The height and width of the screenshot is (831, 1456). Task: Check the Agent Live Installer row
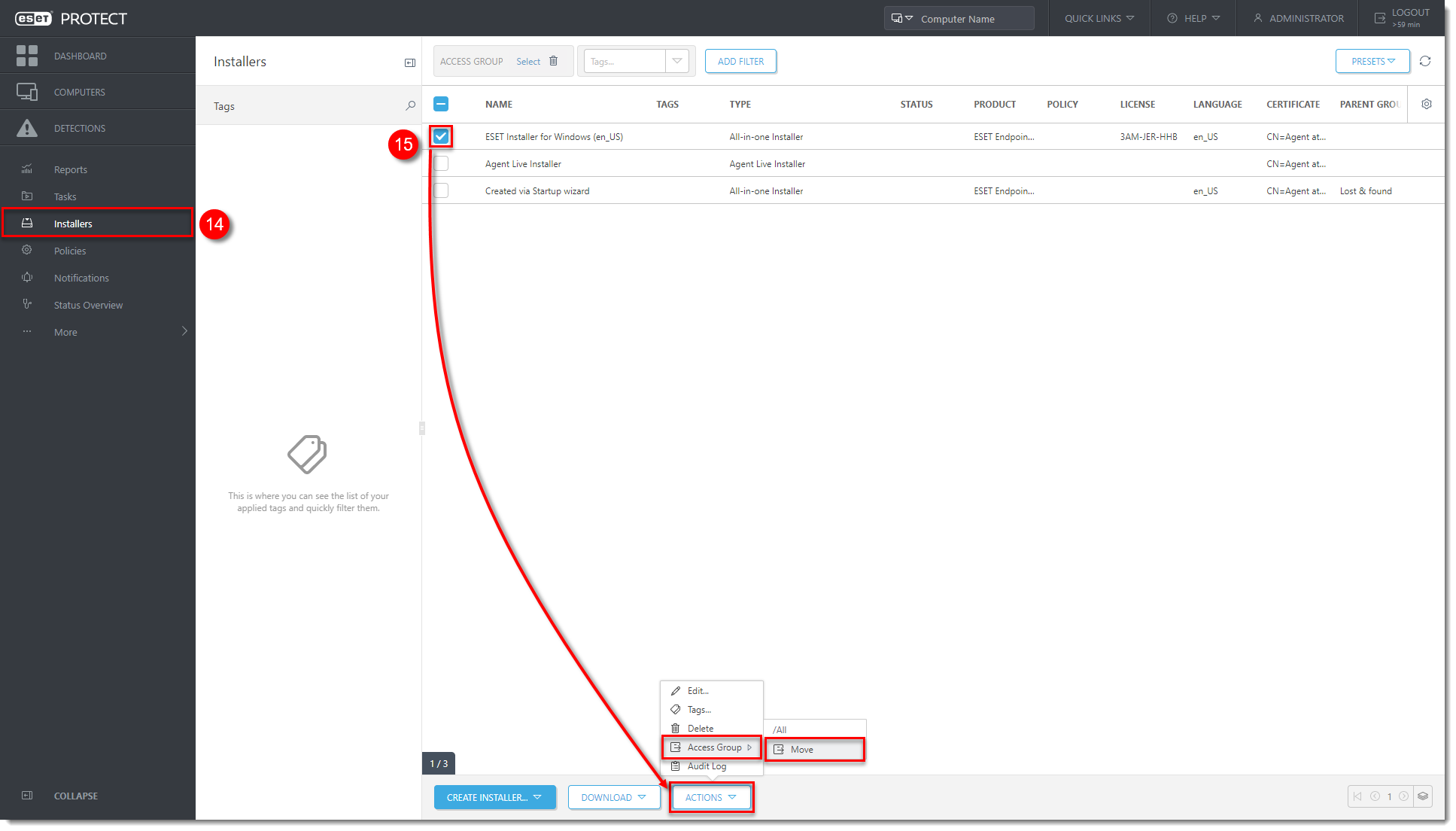[x=441, y=163]
